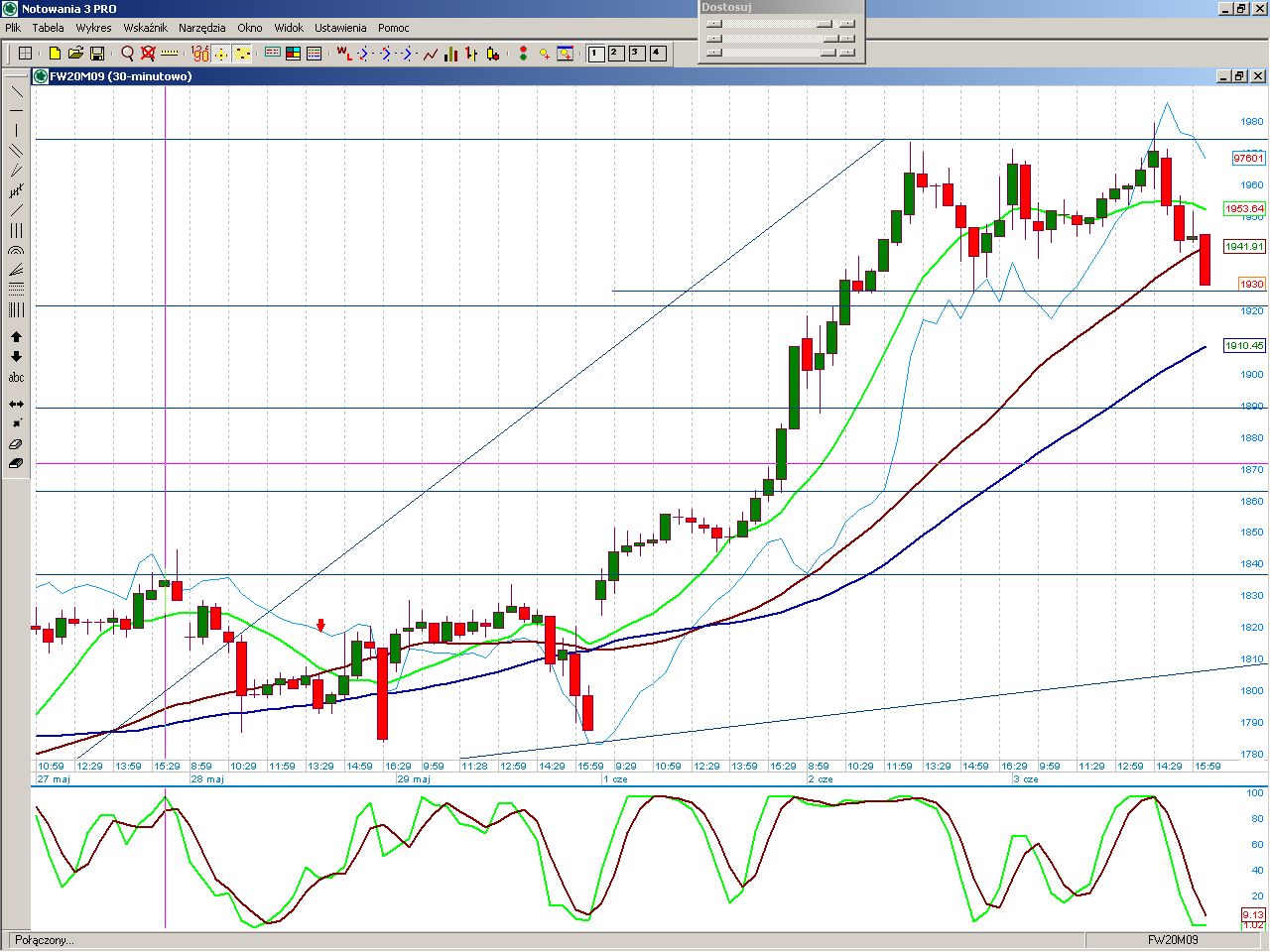Click the red numbers quote icon

coord(199,54)
